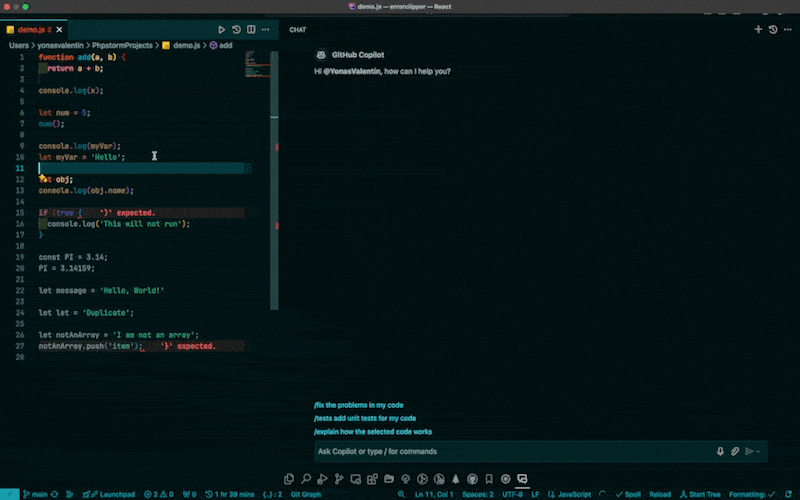800x500 pixels.
Task: Open editor more actions ellipsis
Action: (x=265, y=30)
